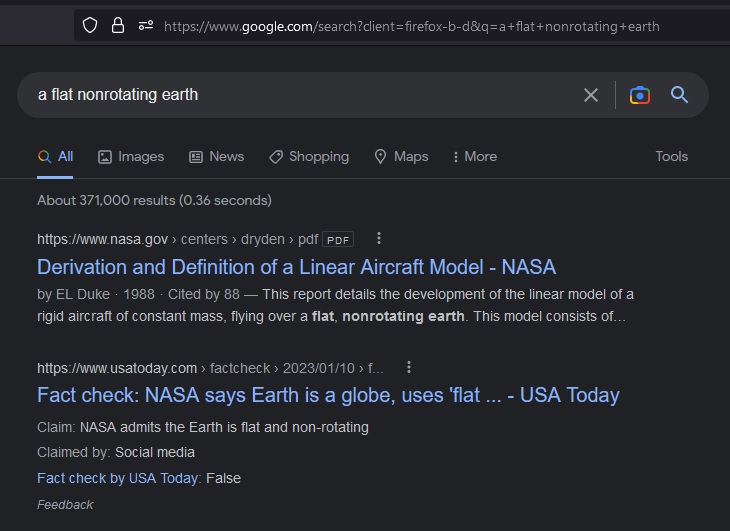Image resolution: width=730 pixels, height=531 pixels.
Task: Clear the search box with X icon
Action: pos(591,95)
